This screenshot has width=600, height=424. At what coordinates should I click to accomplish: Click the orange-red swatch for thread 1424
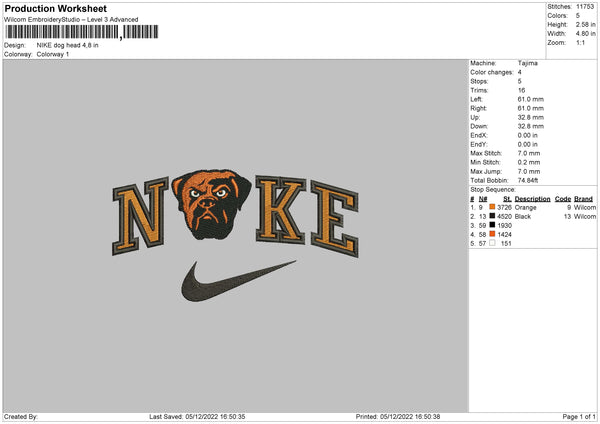(492, 234)
